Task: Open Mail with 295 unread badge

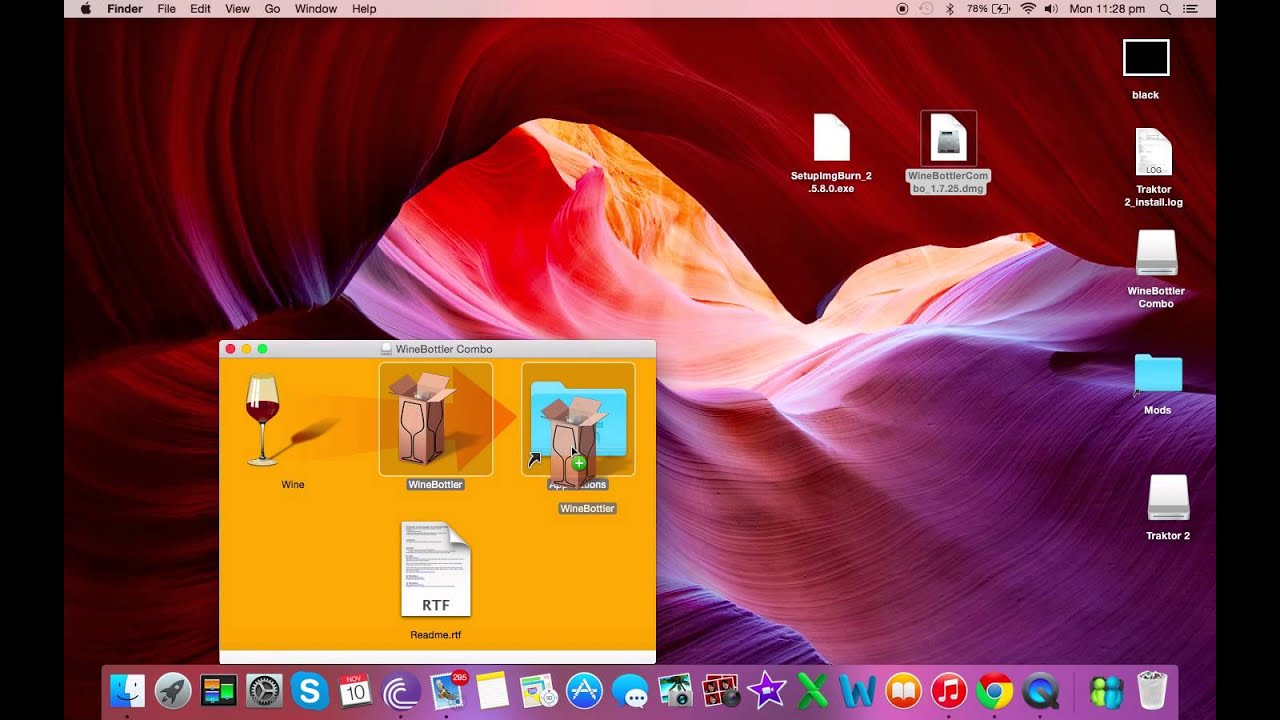Action: point(447,691)
